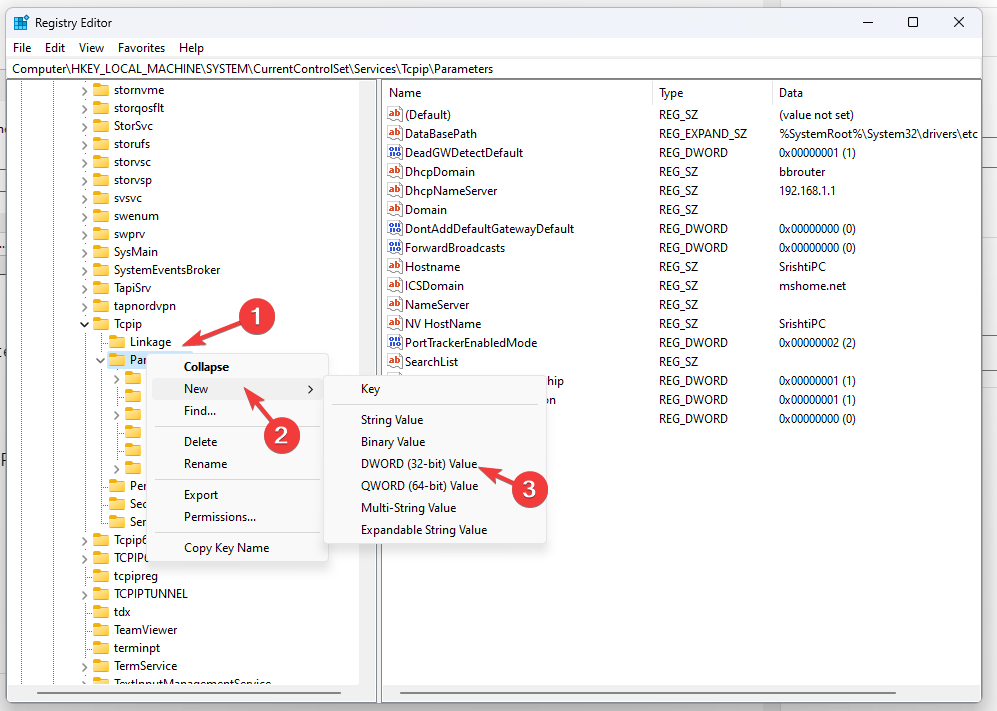Select the DhcpNameServer string value icon
Image resolution: width=997 pixels, height=711 pixels.
point(394,191)
